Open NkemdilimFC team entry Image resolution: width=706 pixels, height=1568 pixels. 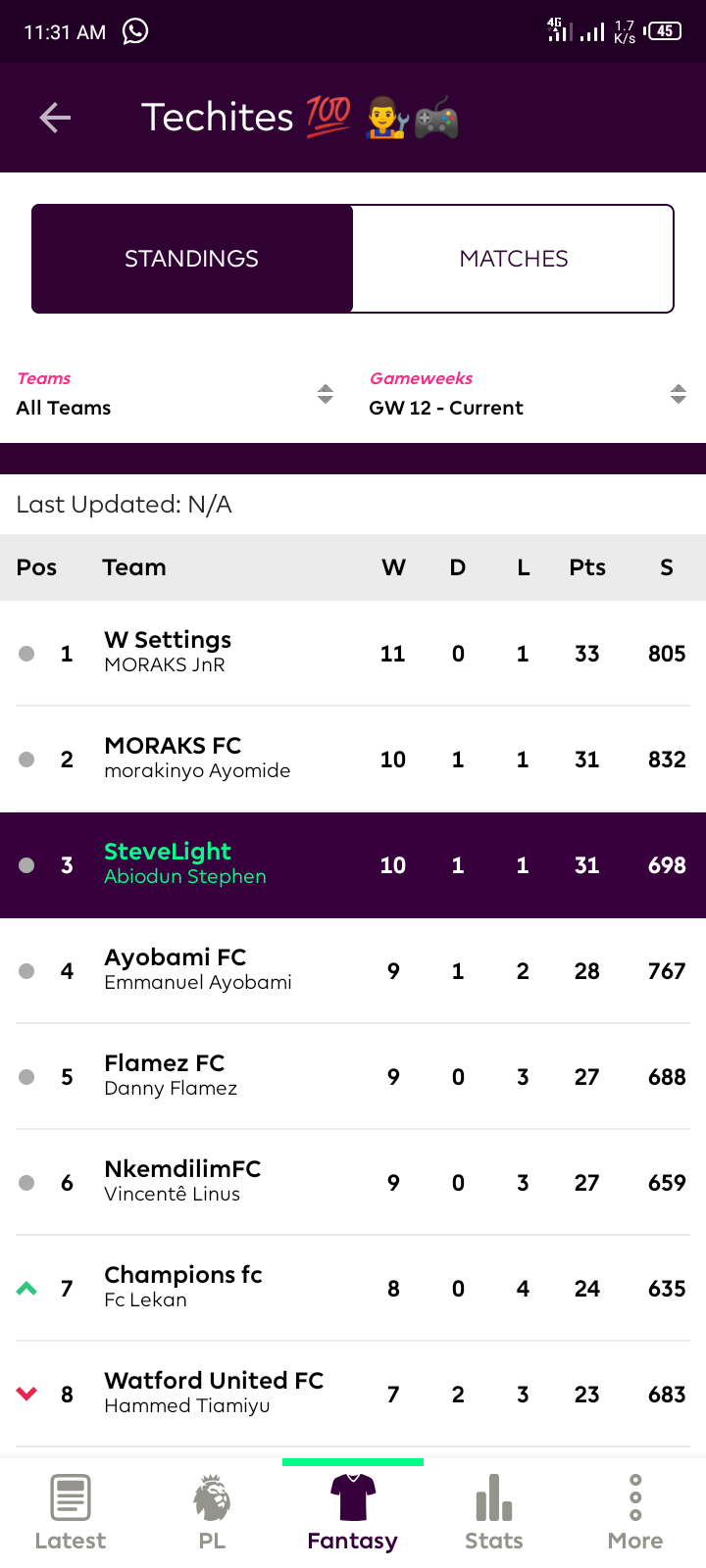click(353, 1182)
